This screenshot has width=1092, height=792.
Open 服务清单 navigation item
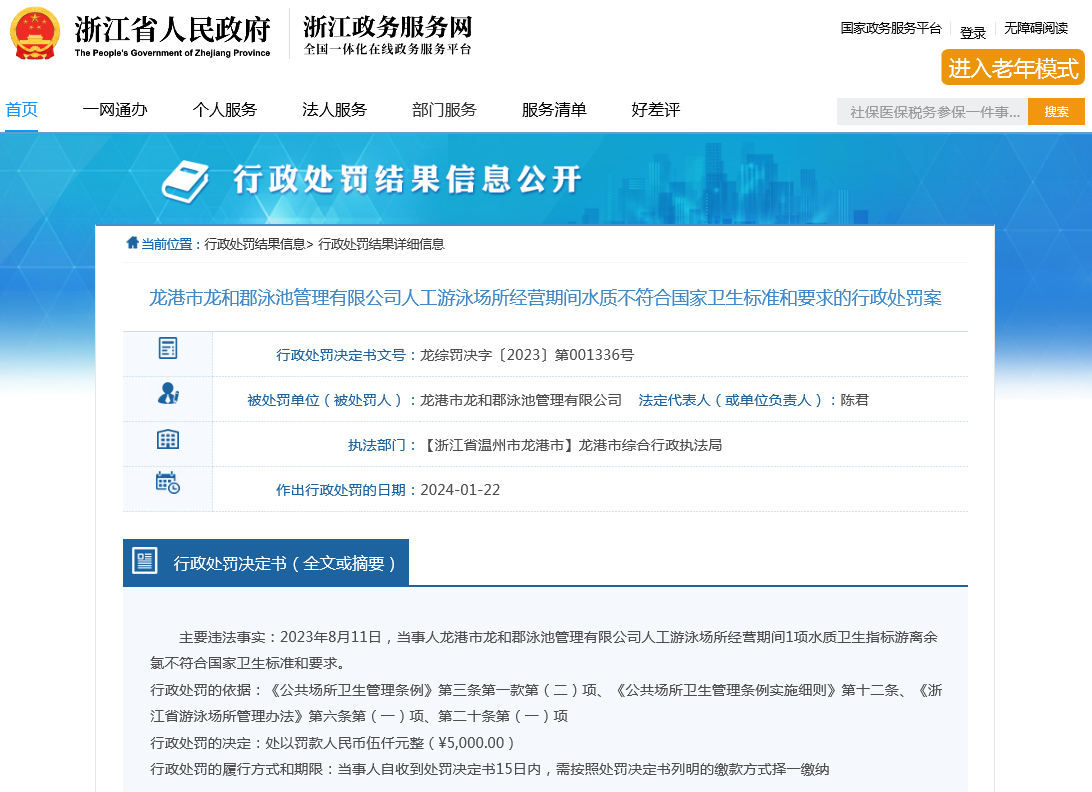pyautogui.click(x=554, y=109)
